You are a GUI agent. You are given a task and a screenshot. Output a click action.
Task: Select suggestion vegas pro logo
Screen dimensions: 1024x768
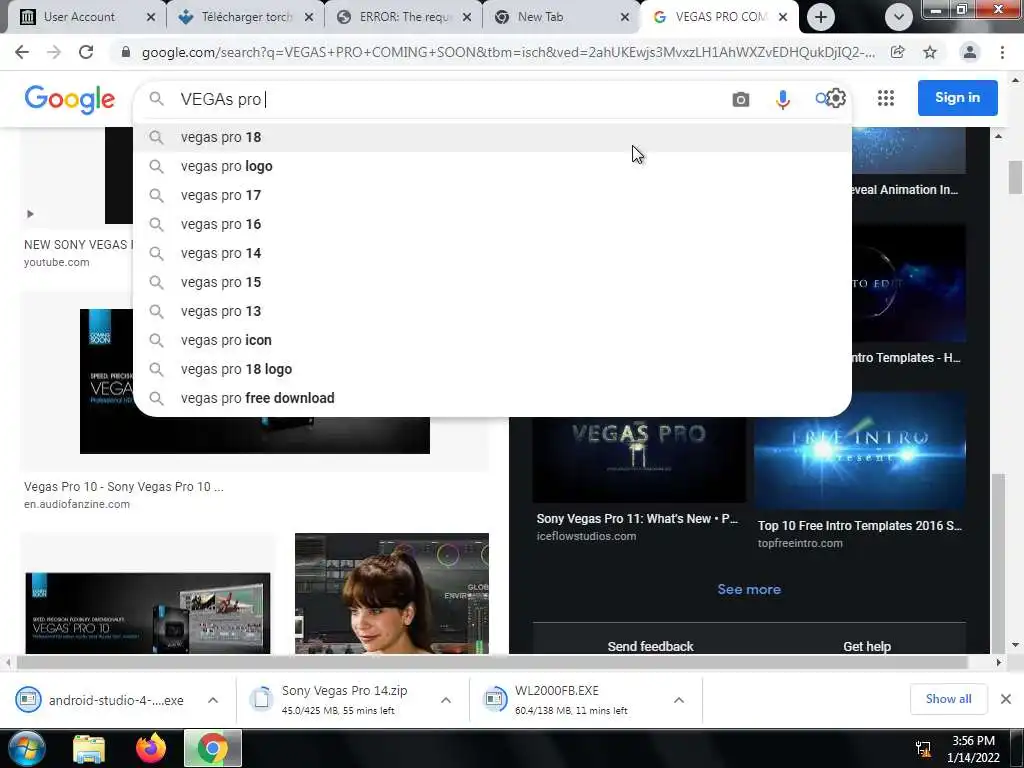pyautogui.click(x=492, y=166)
